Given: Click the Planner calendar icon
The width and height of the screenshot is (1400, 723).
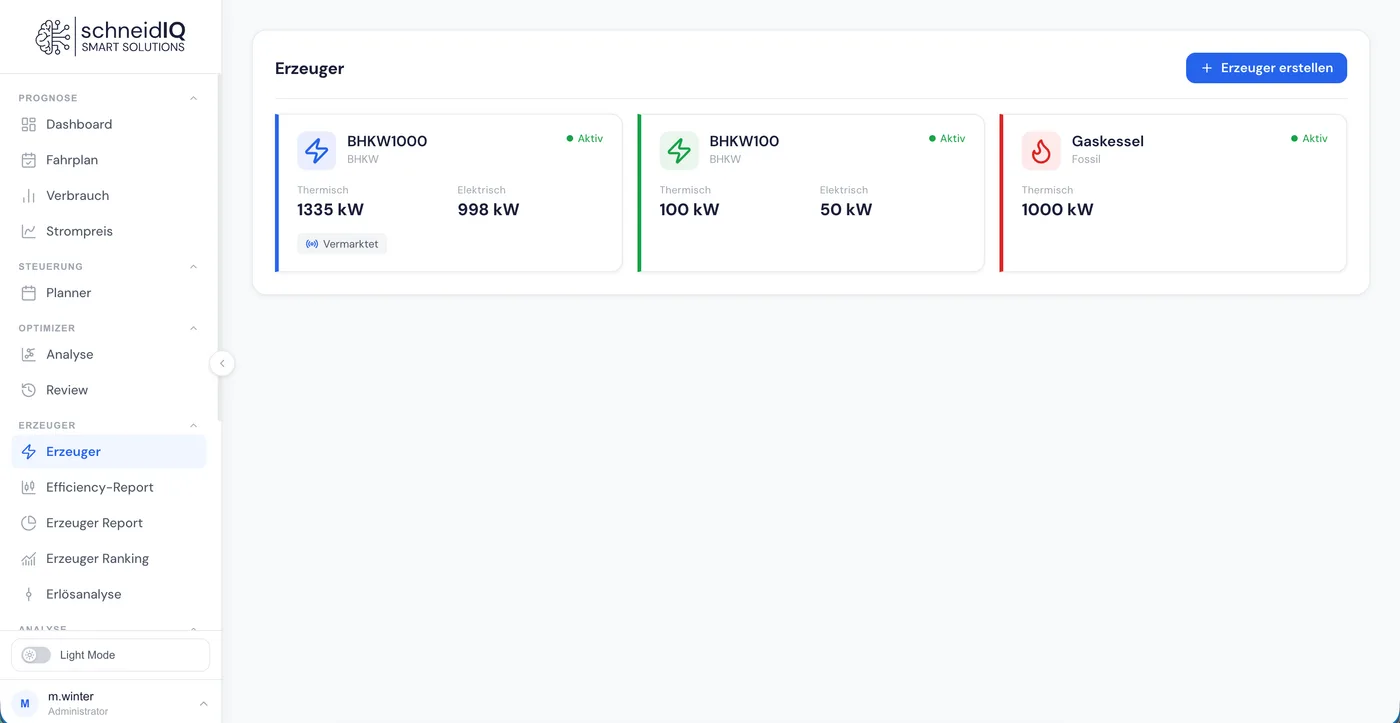Looking at the screenshot, I should [x=29, y=293].
